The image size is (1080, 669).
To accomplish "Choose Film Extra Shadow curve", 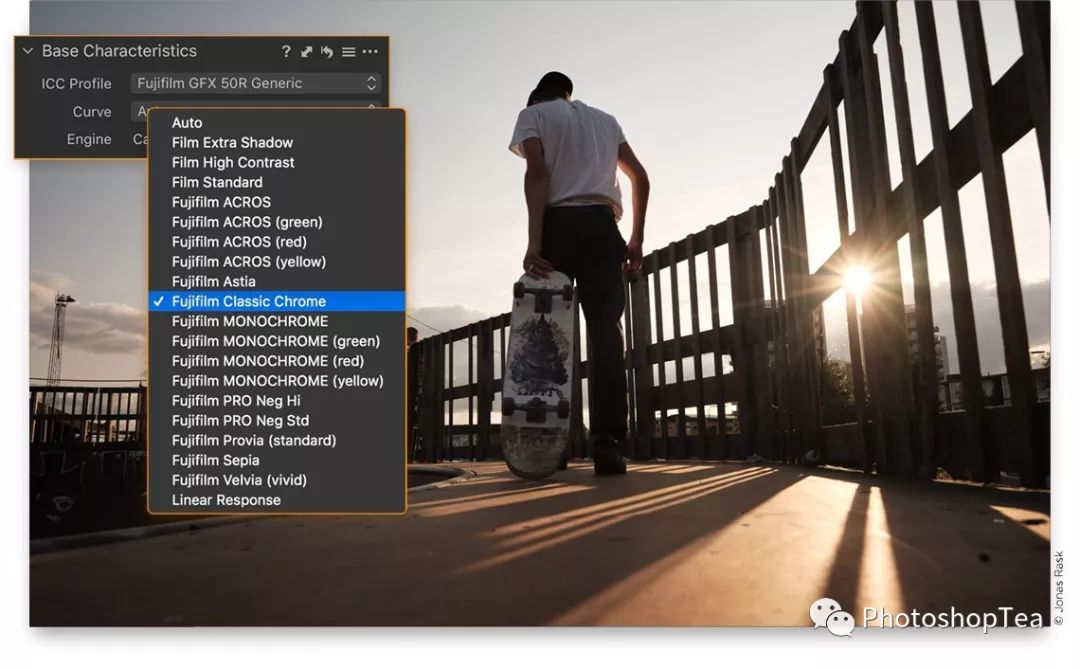I will (x=277, y=143).
